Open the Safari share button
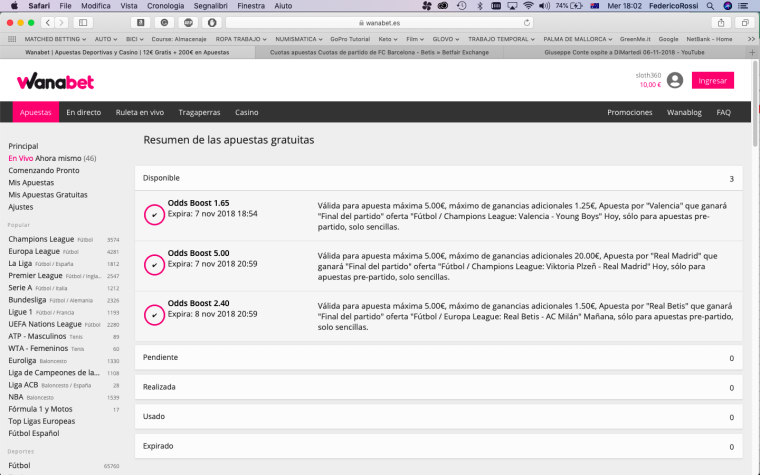 click(721, 22)
